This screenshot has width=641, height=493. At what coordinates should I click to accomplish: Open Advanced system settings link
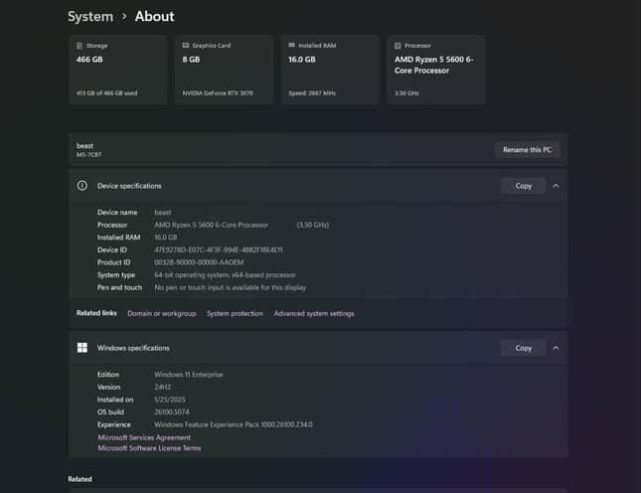[314, 314]
